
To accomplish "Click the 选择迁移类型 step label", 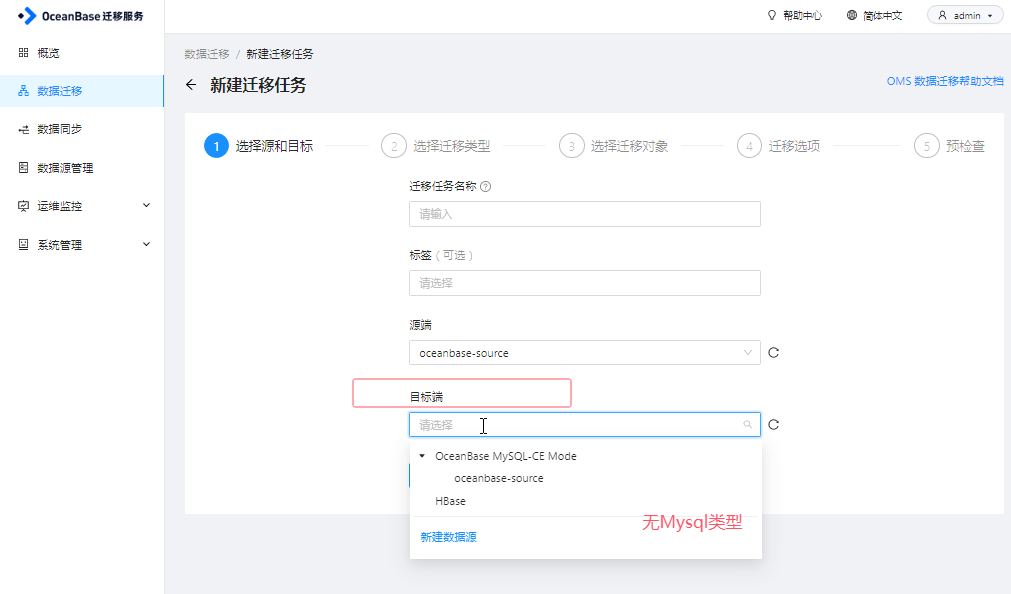I will coord(452,146).
